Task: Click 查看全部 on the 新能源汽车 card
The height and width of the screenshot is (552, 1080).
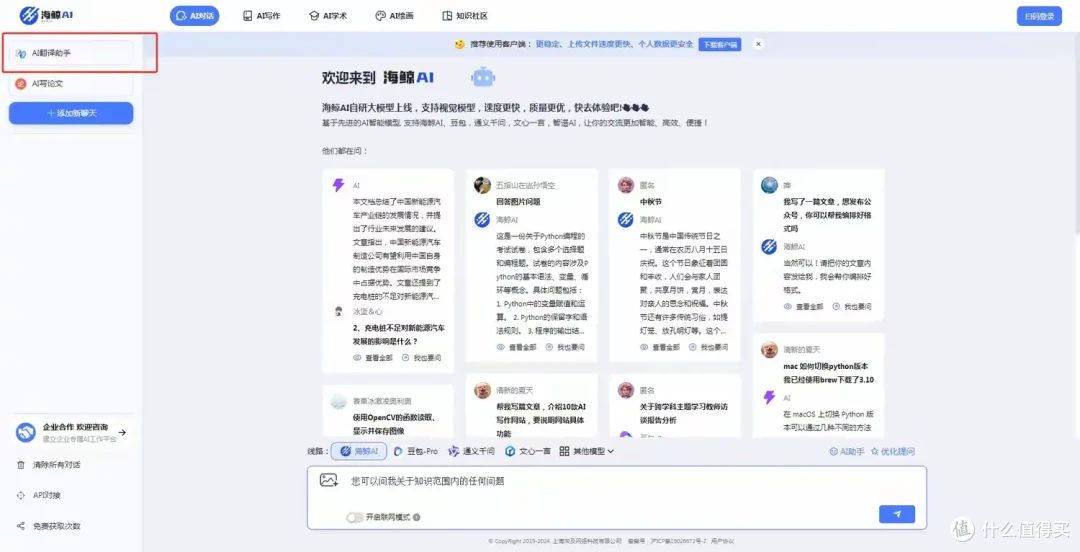Action: (x=373, y=358)
